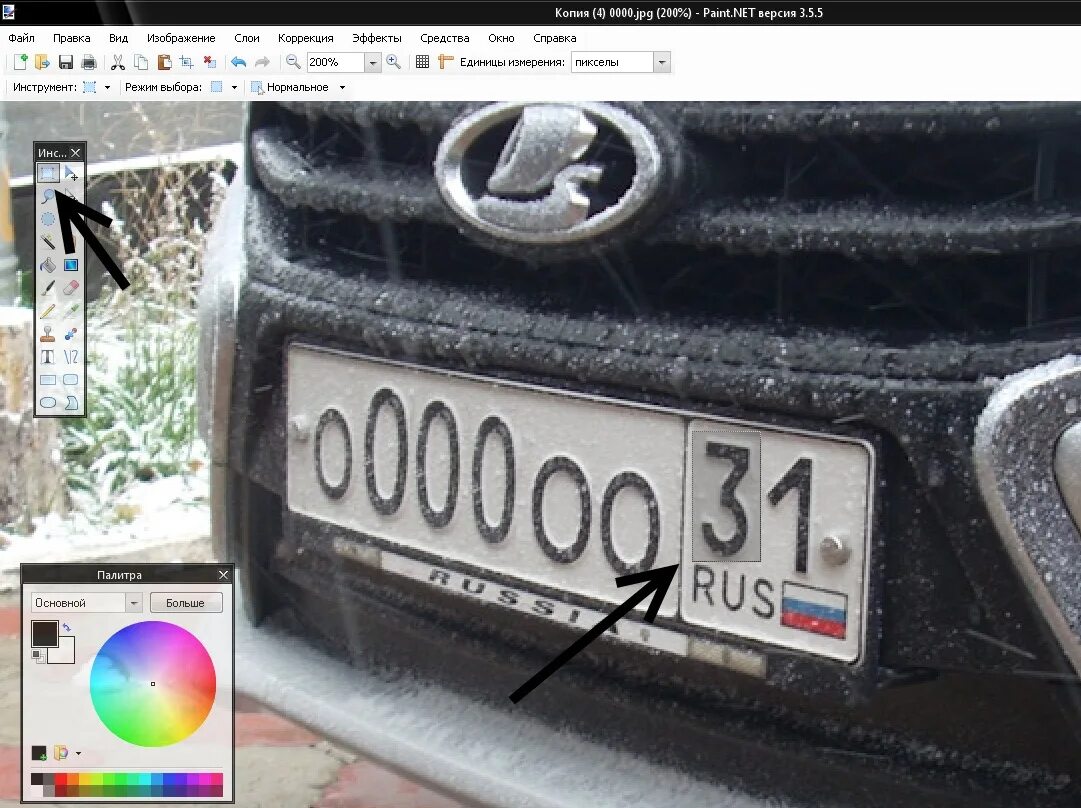The image size is (1081, 808).
Task: Copy the selection using the toolbar icon
Action: (x=141, y=62)
